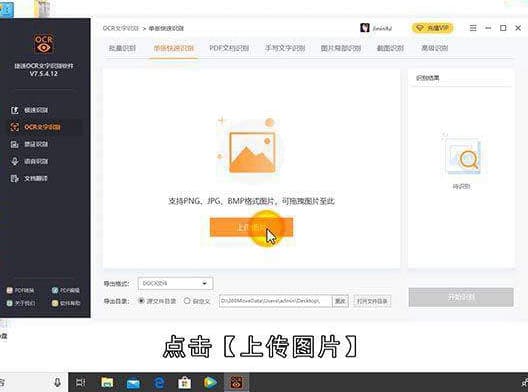Open 文档翻译 in the sidebar
The image size is (528, 392).
pyautogui.click(x=30, y=178)
